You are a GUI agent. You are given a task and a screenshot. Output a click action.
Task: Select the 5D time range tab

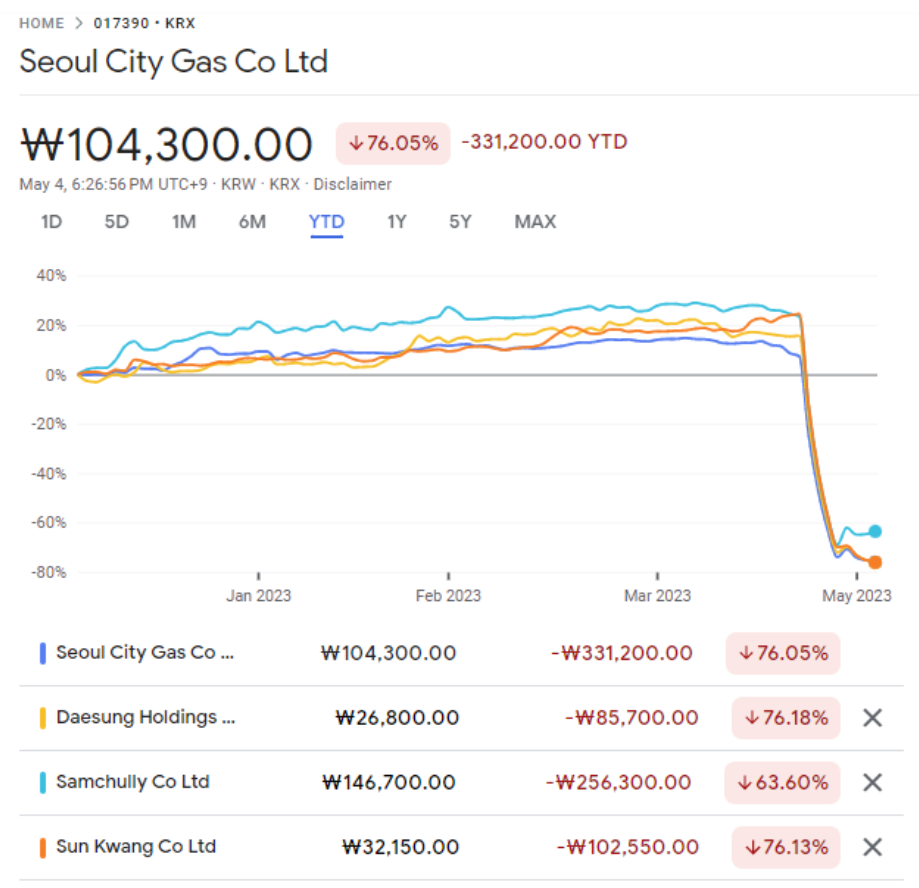tap(116, 222)
